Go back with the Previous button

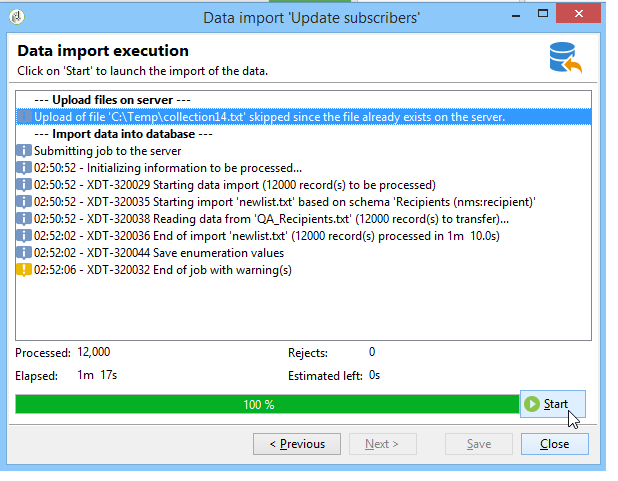click(x=297, y=444)
